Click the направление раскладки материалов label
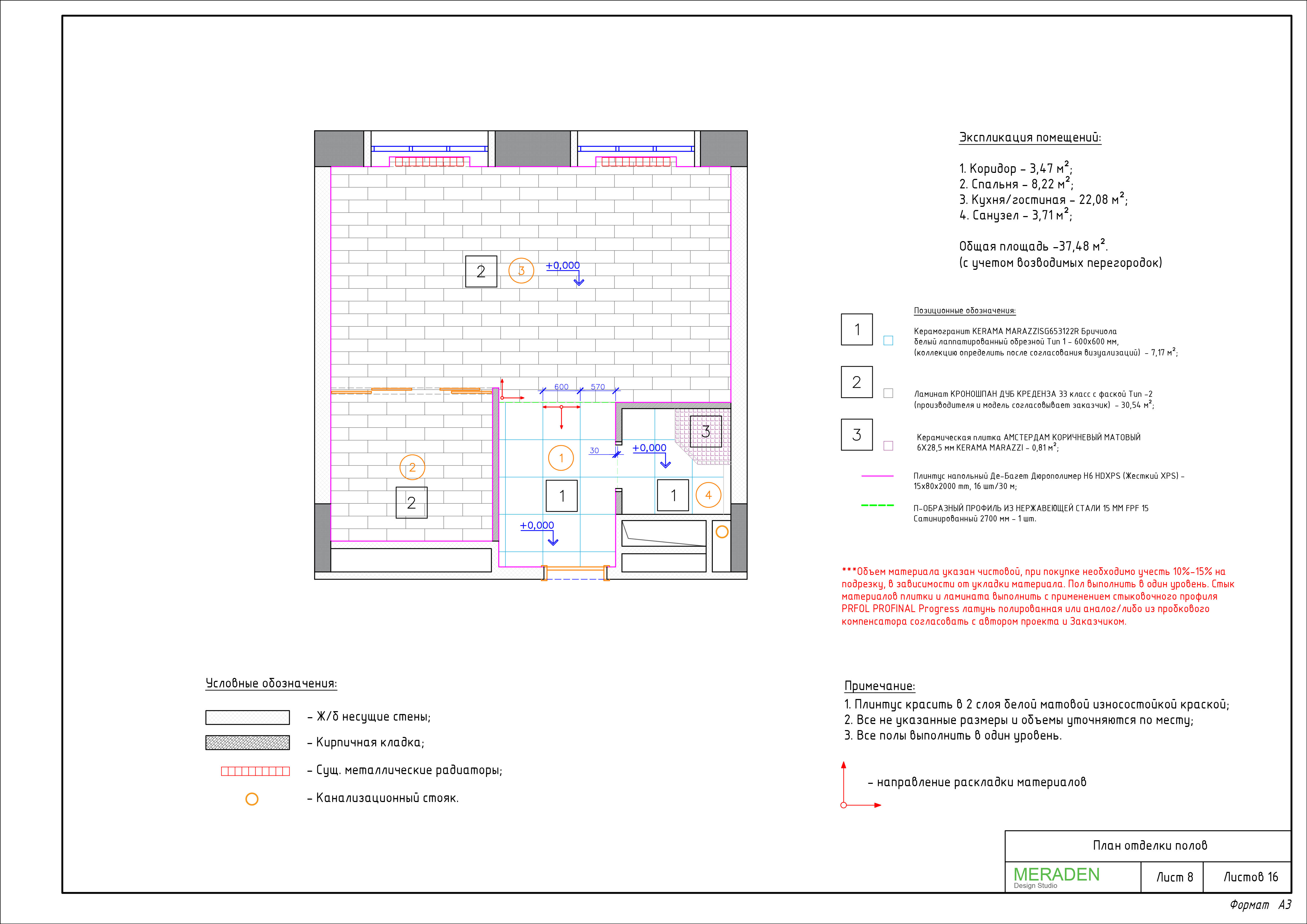Image resolution: width=1307 pixels, height=924 pixels. (x=977, y=782)
